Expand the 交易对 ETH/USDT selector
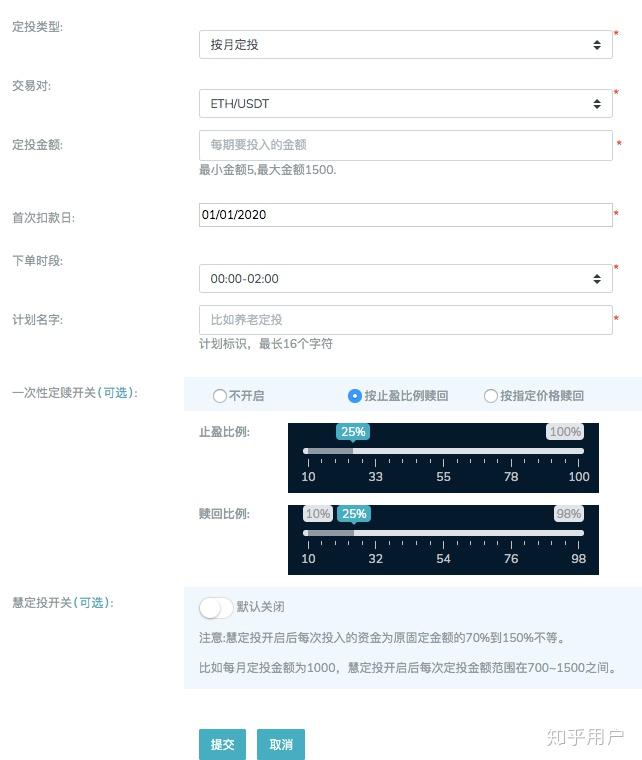 tap(406, 103)
